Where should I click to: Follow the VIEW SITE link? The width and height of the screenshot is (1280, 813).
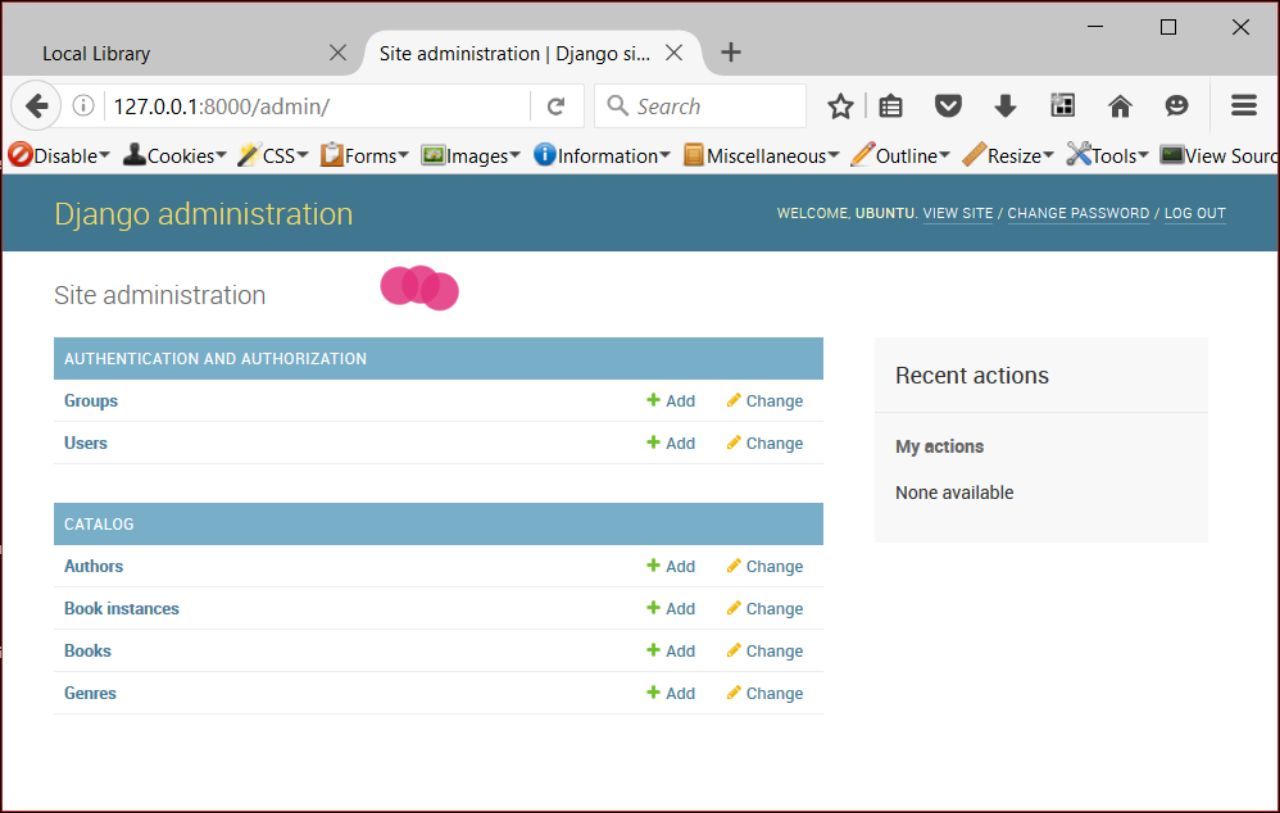click(958, 213)
